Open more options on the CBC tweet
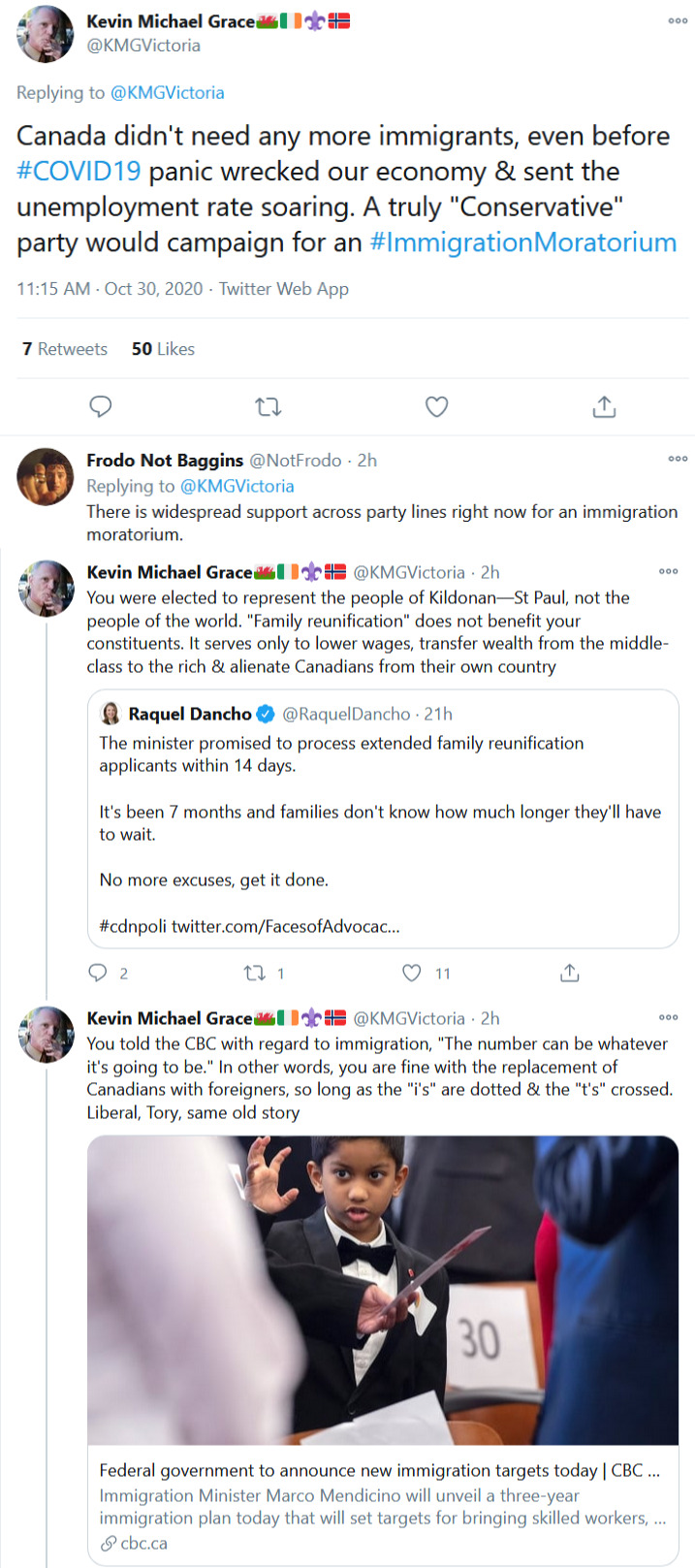This screenshot has width=695, height=1568. (668, 1017)
